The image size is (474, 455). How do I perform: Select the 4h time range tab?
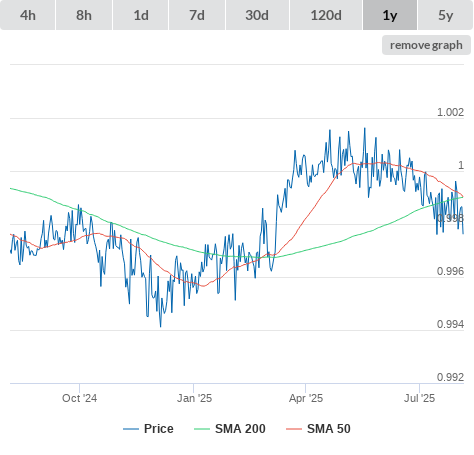pyautogui.click(x=28, y=15)
